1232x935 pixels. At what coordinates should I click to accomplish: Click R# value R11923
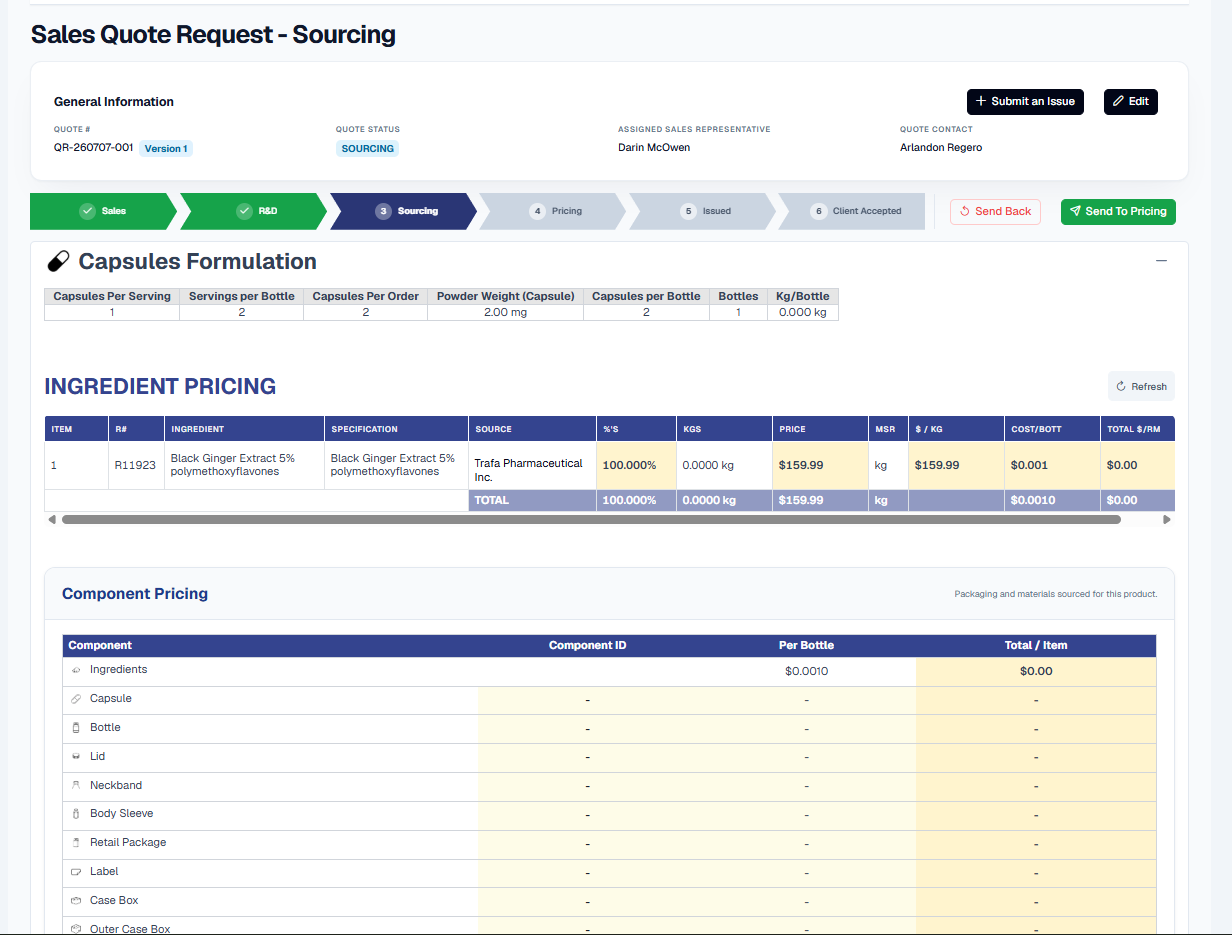(x=135, y=465)
